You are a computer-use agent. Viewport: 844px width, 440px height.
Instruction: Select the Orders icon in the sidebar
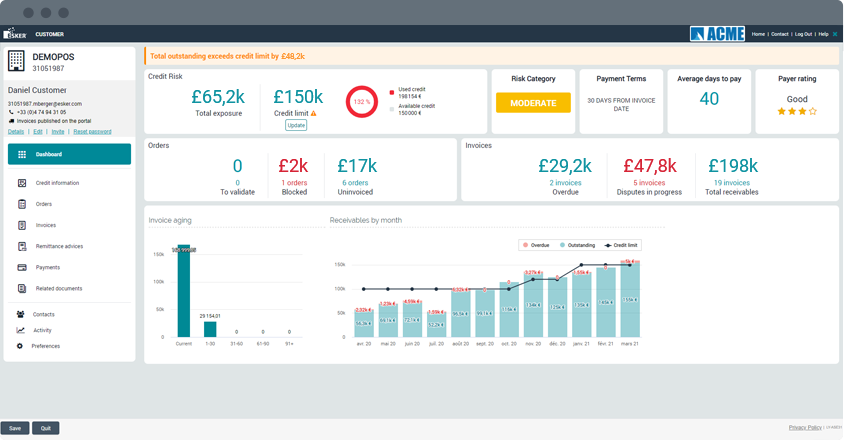coord(22,204)
